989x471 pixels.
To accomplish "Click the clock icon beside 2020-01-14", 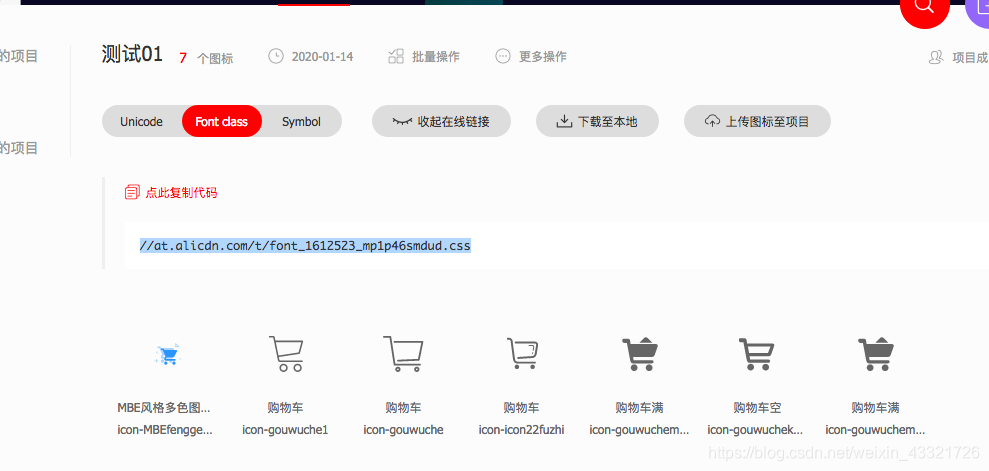I will coord(276,56).
